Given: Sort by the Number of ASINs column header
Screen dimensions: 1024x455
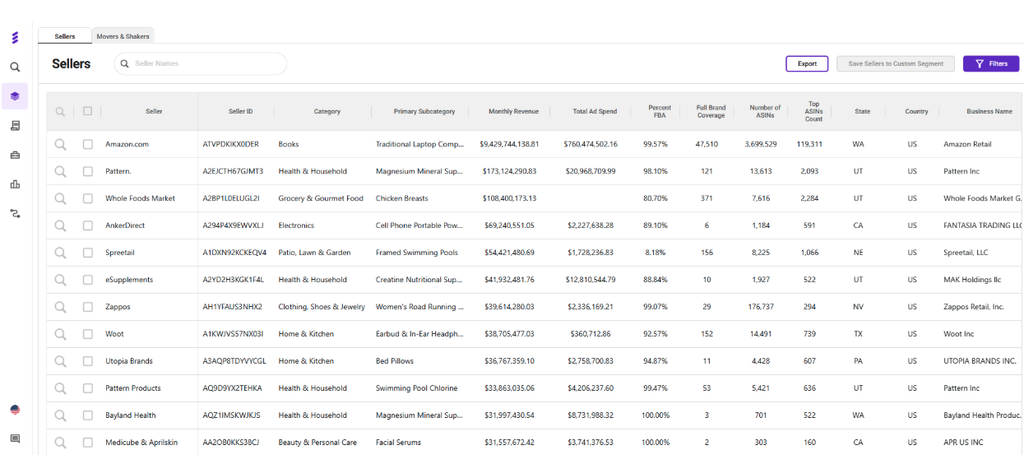Looking at the screenshot, I should (765, 112).
